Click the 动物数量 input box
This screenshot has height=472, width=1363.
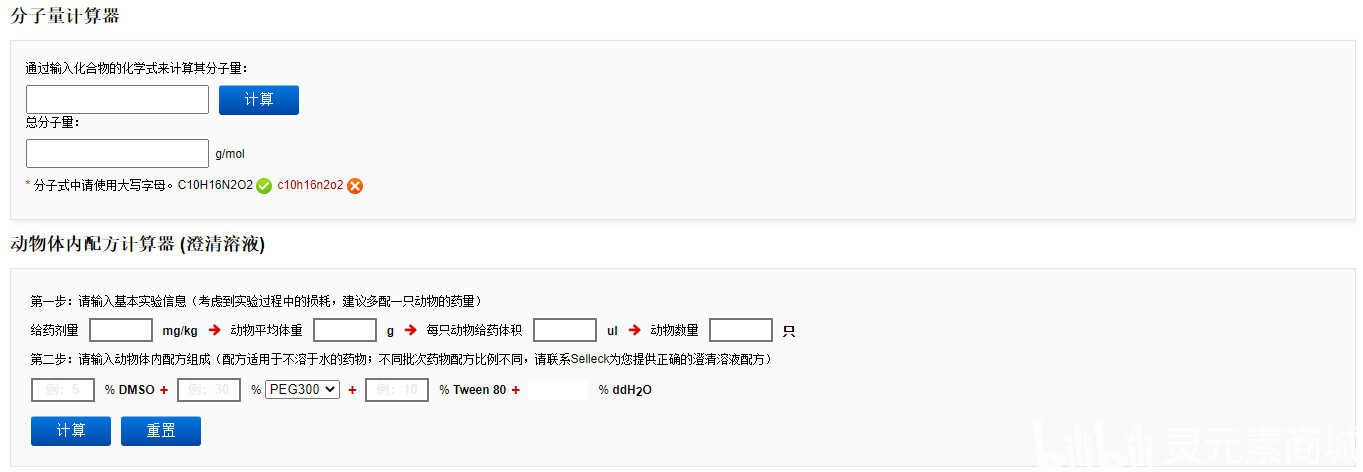click(x=741, y=330)
